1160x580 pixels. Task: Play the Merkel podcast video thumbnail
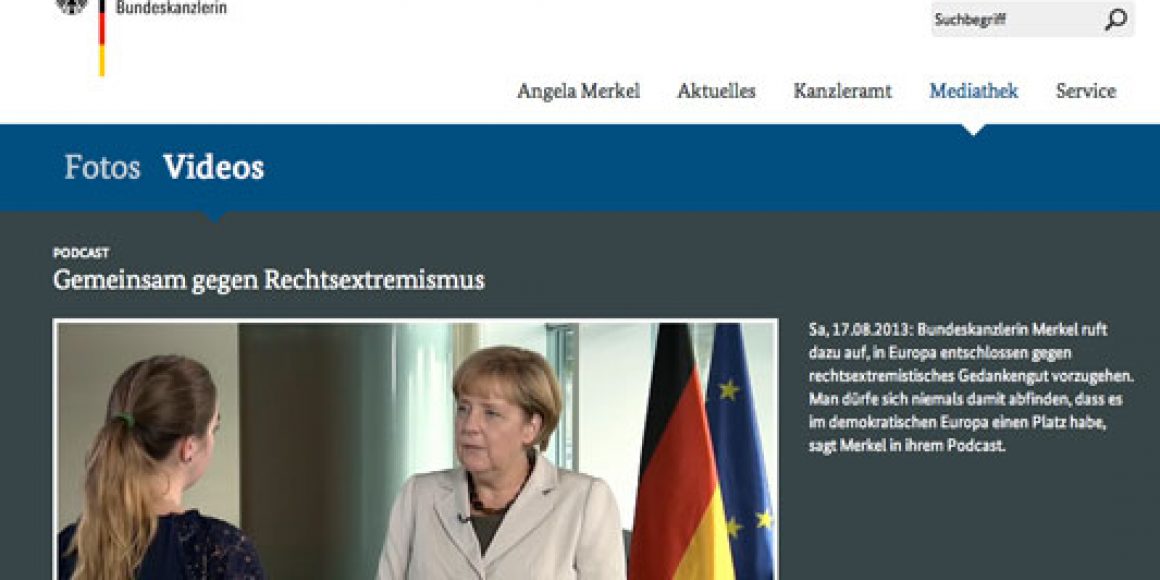click(416, 450)
